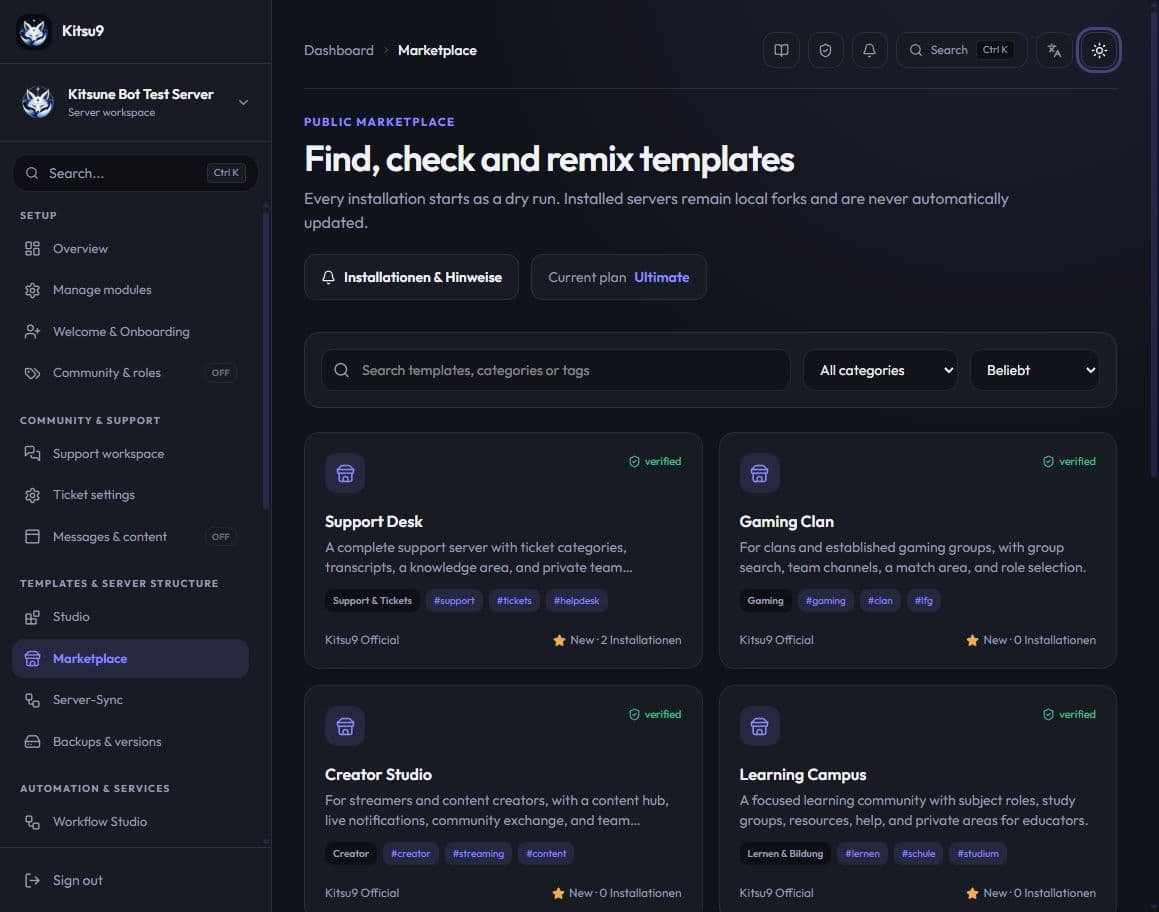
Task: Toggle the OFF badge for Messages & content
Action: [x=220, y=537]
